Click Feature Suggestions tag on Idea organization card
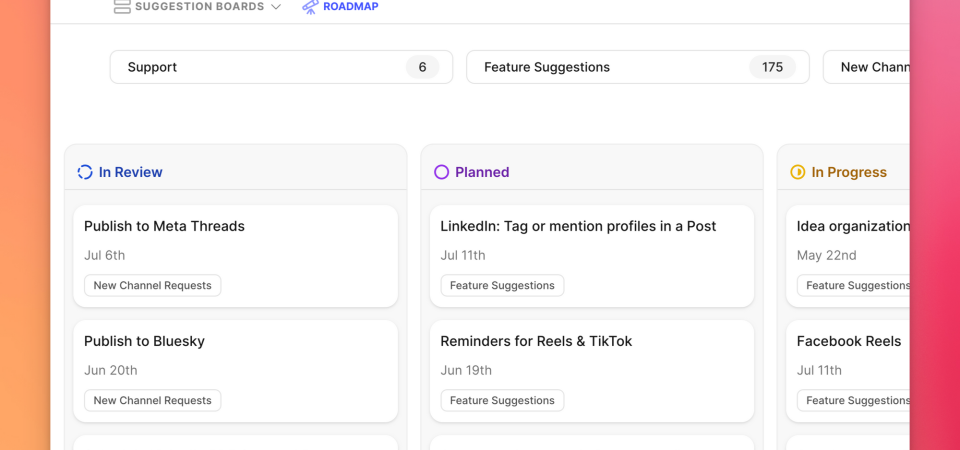The image size is (960, 450). [853, 285]
